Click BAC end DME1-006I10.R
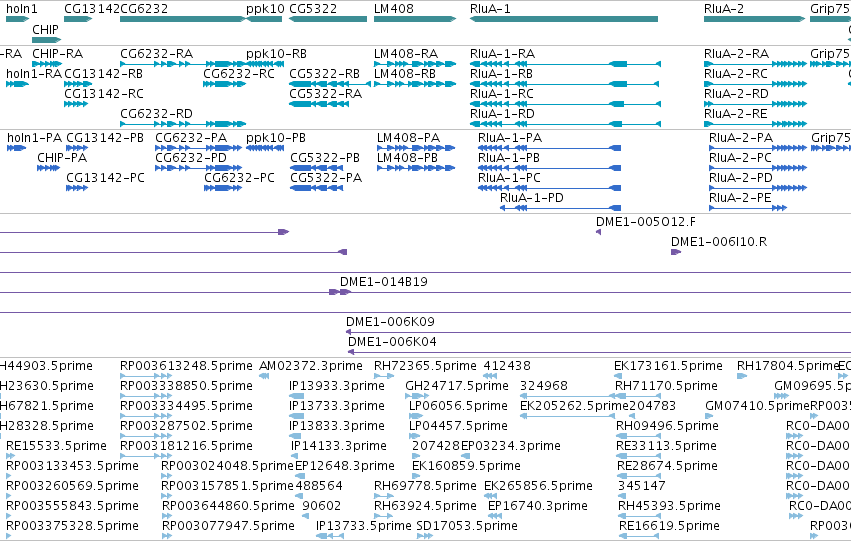 tap(676, 252)
